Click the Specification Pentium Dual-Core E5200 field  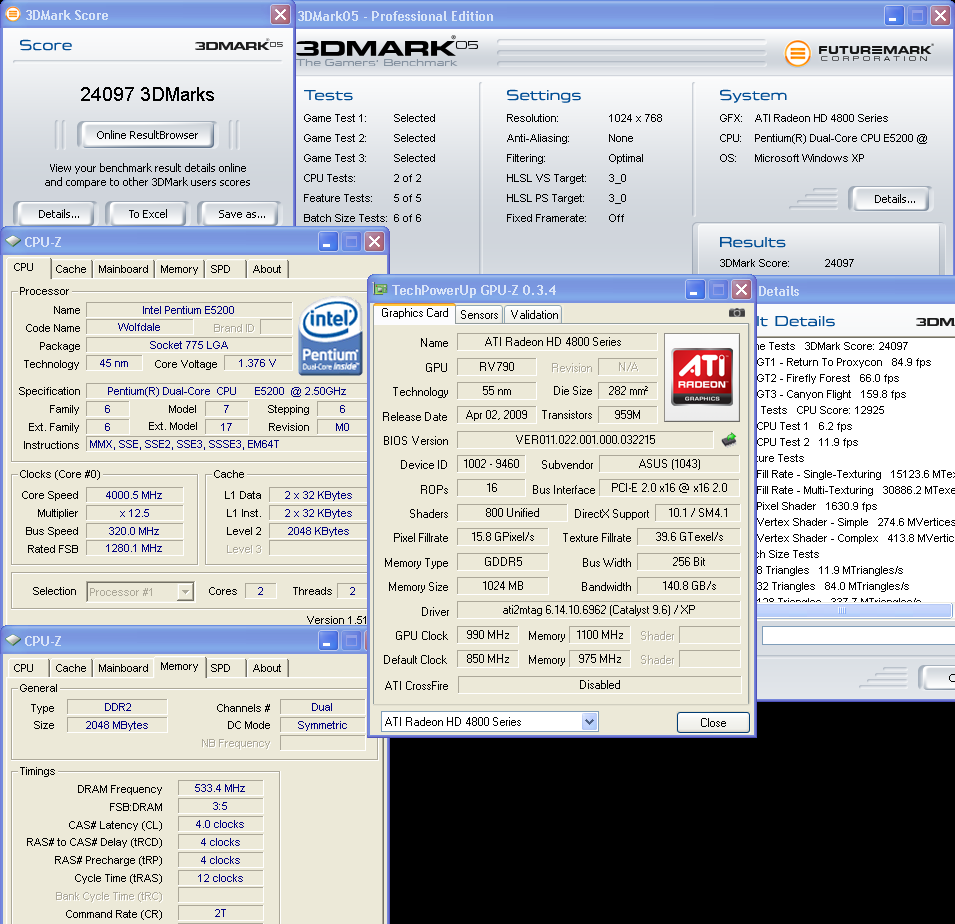pos(226,391)
